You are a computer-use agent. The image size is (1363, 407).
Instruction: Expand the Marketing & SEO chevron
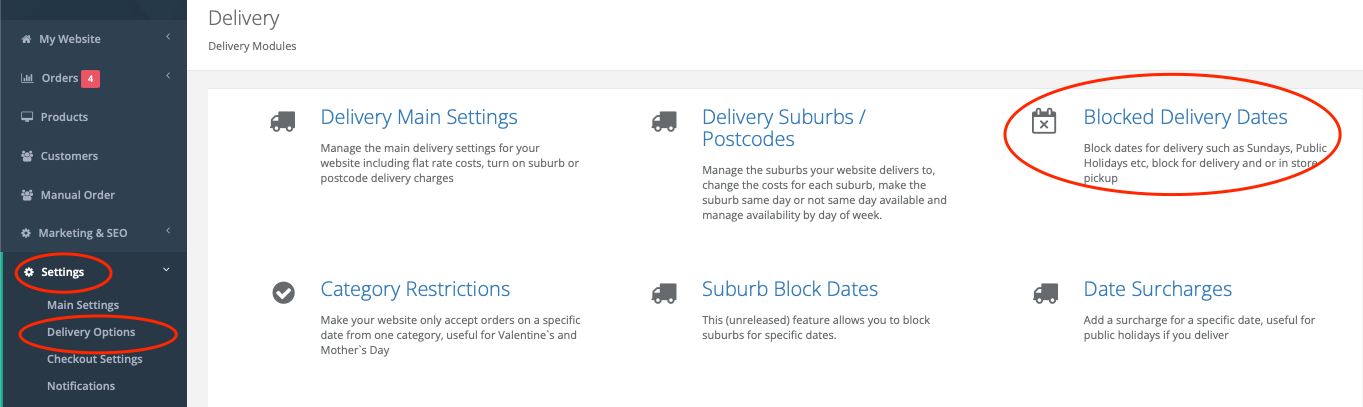coord(168,231)
